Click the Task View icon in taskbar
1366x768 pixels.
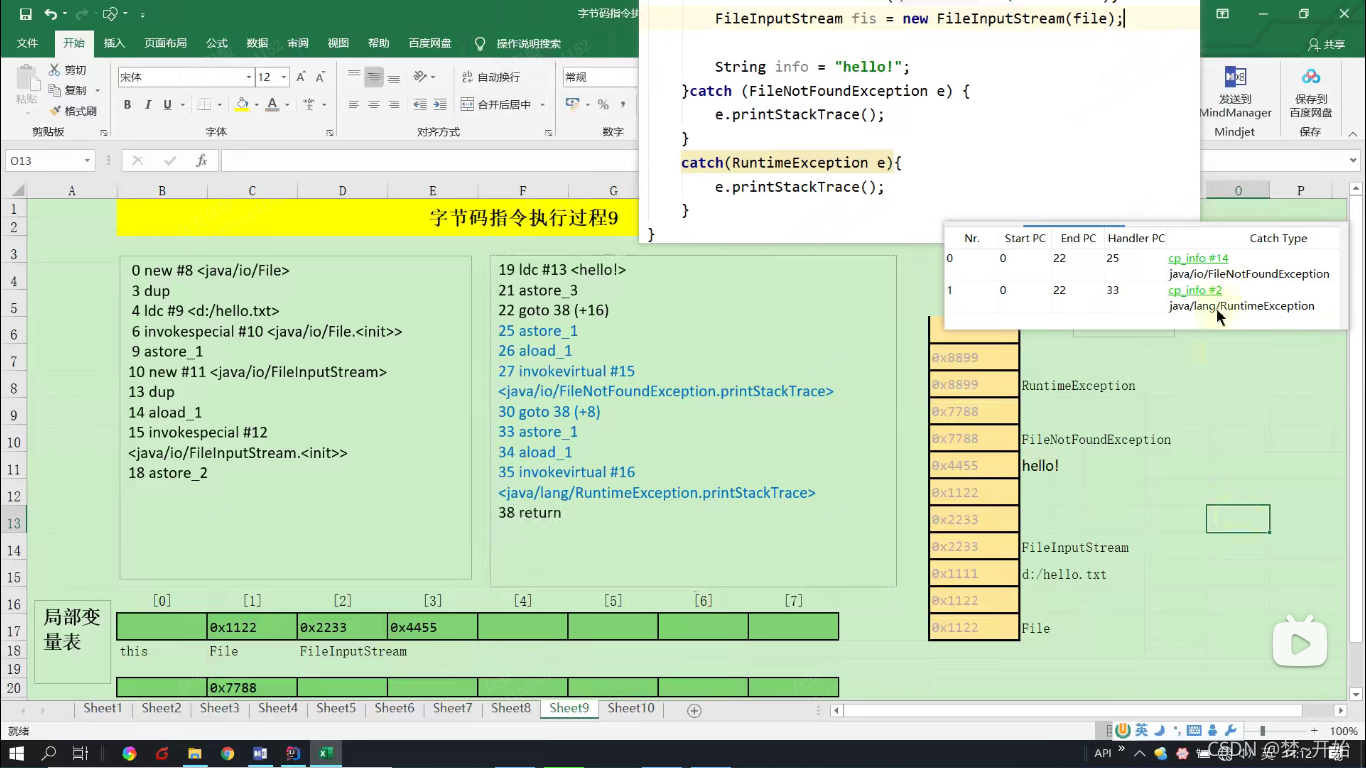[x=81, y=753]
